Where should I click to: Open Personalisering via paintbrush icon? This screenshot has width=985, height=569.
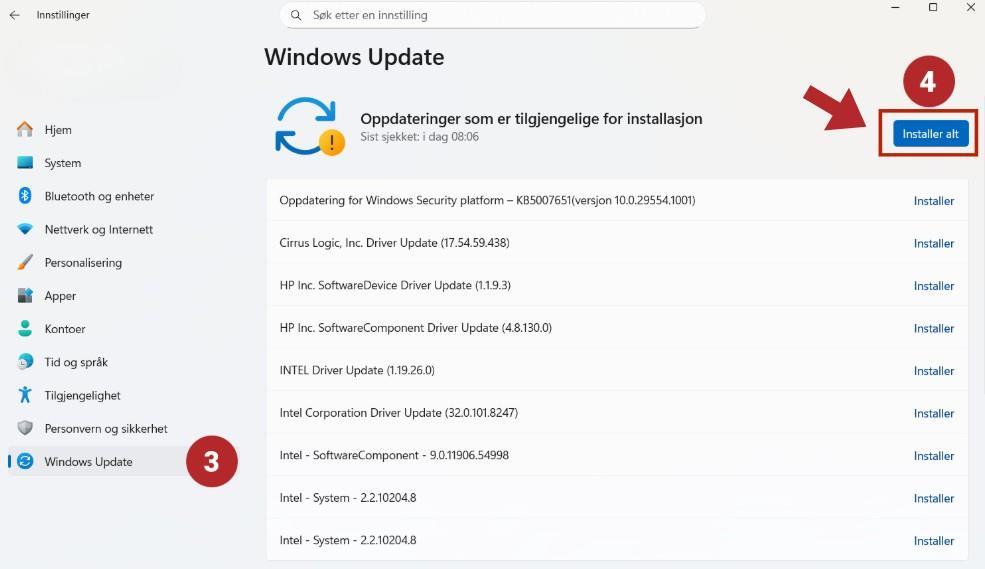pos(25,263)
